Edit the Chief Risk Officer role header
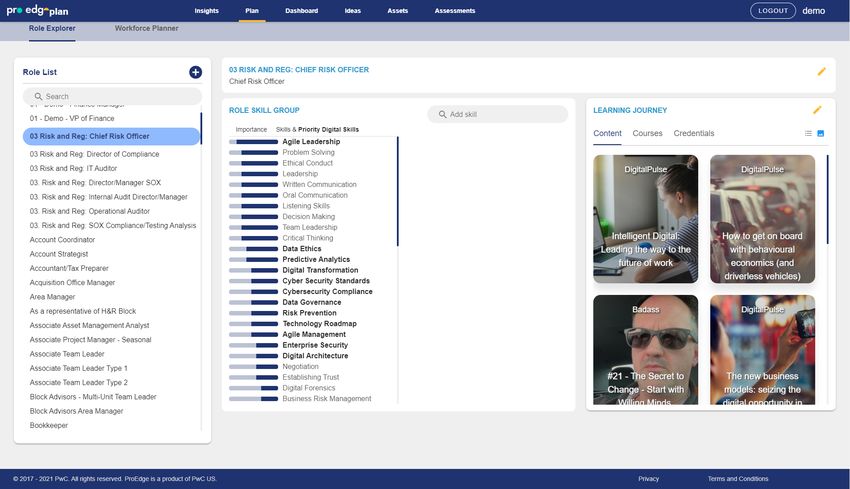The width and height of the screenshot is (850, 489). 821,72
